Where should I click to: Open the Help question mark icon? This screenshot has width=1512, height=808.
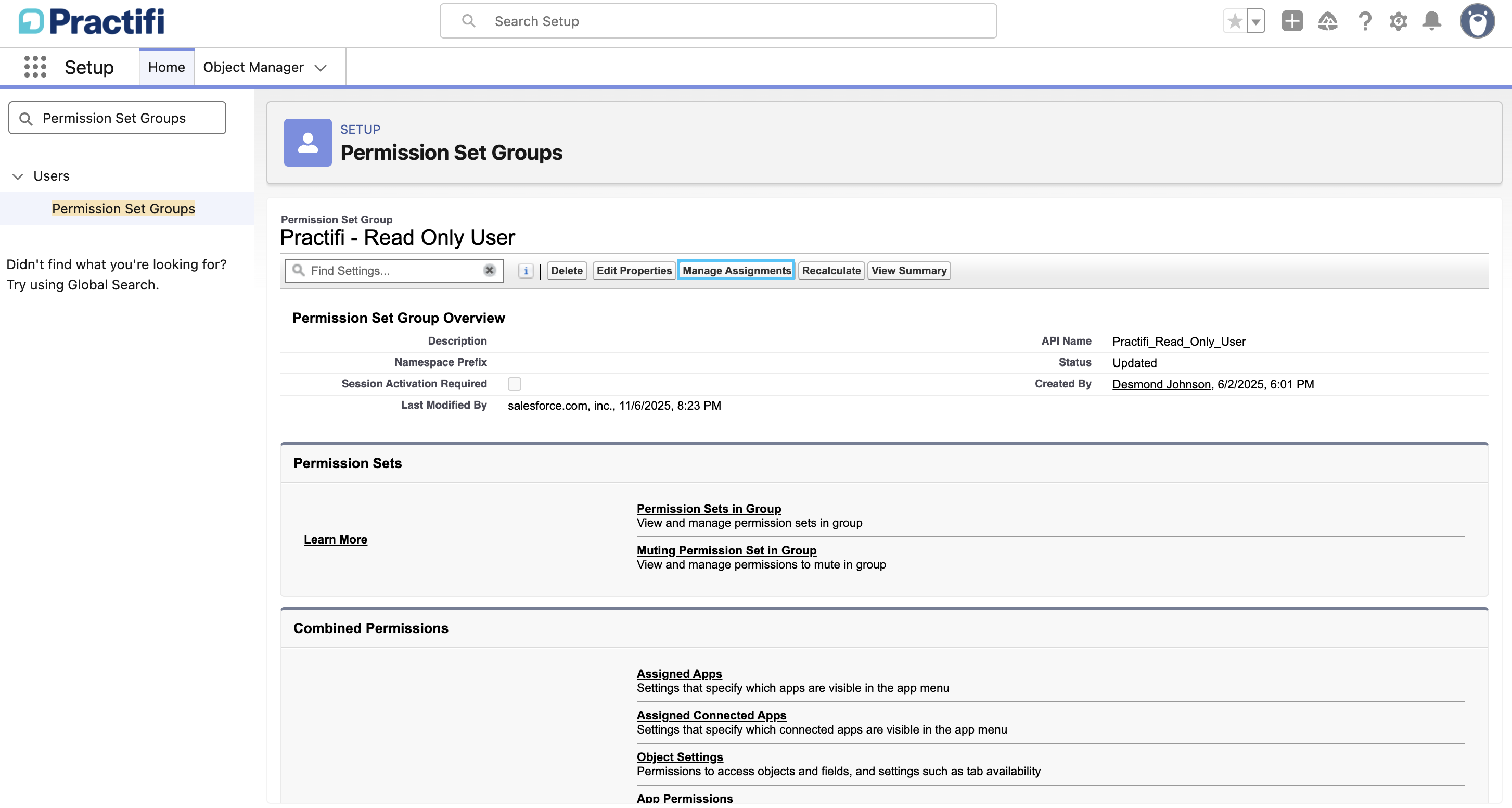1365,21
